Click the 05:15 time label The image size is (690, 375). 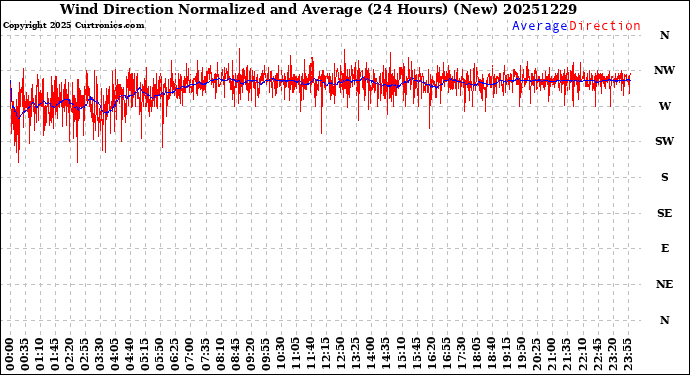pos(144,354)
